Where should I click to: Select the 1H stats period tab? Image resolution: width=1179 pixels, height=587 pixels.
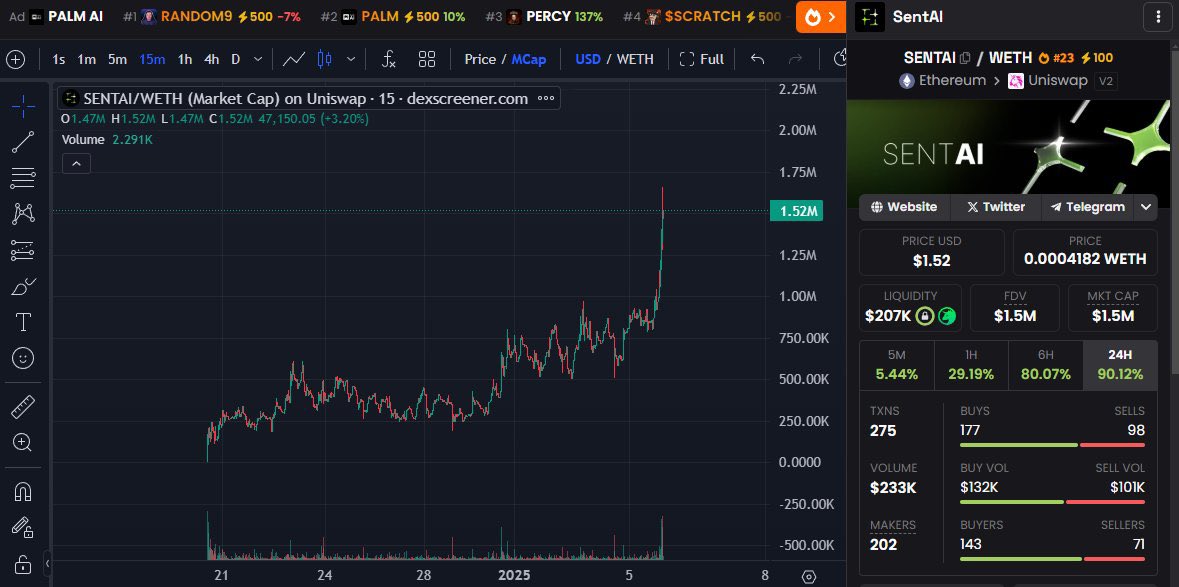pyautogui.click(x=971, y=365)
